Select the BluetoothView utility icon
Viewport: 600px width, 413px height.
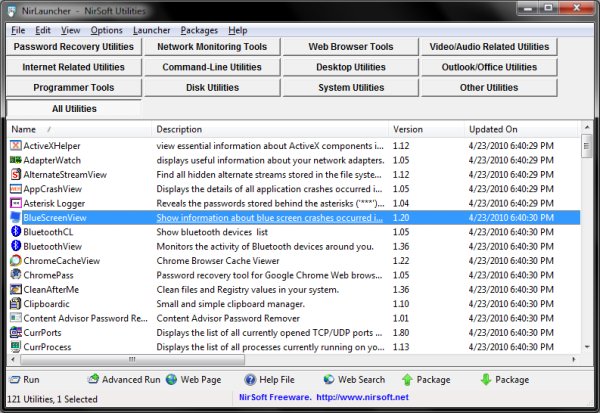tap(16, 246)
